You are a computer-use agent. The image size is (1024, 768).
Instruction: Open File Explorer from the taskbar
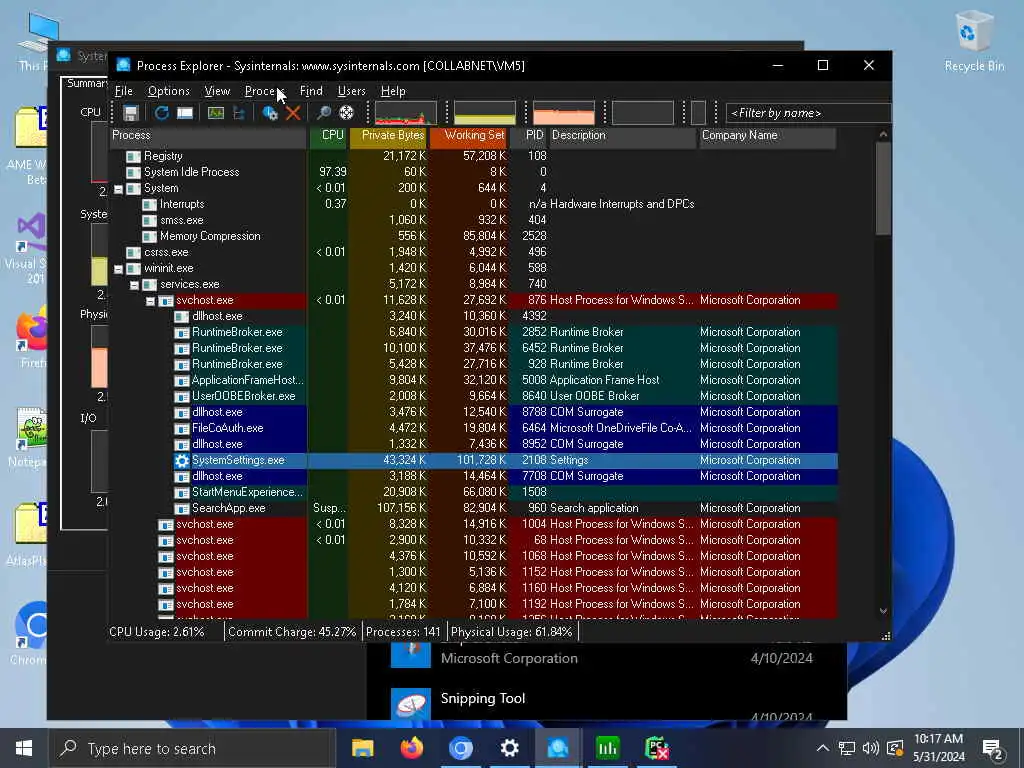pyautogui.click(x=362, y=748)
